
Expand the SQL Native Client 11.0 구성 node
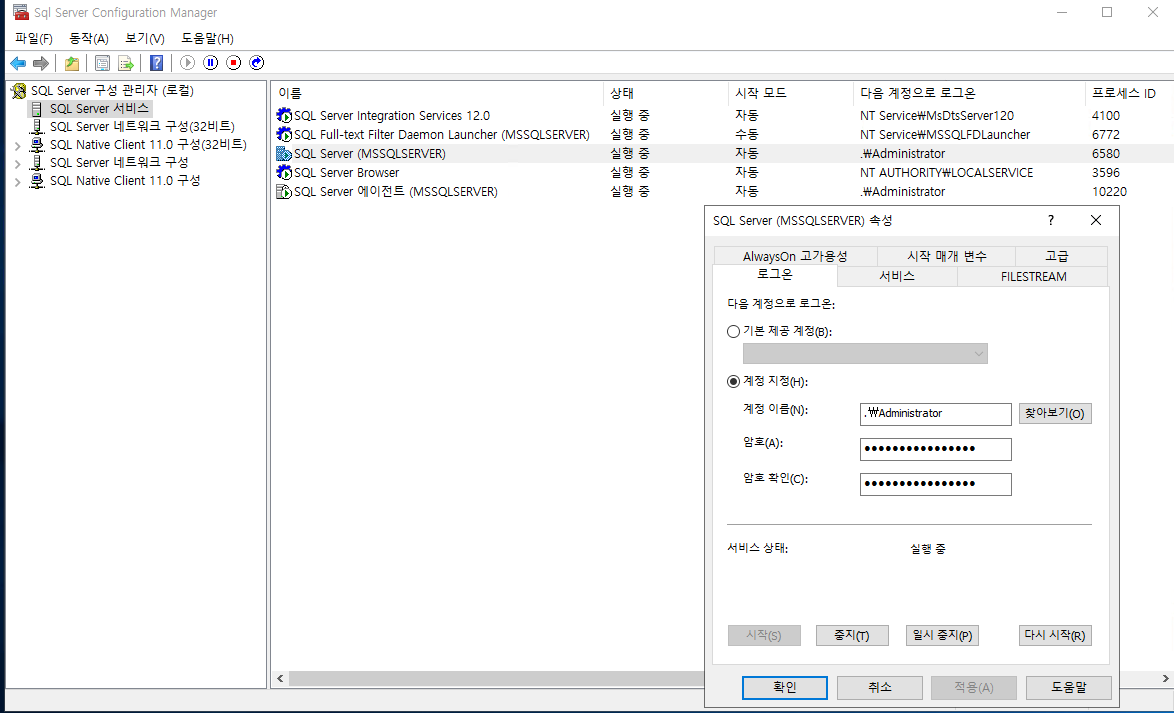(x=17, y=181)
